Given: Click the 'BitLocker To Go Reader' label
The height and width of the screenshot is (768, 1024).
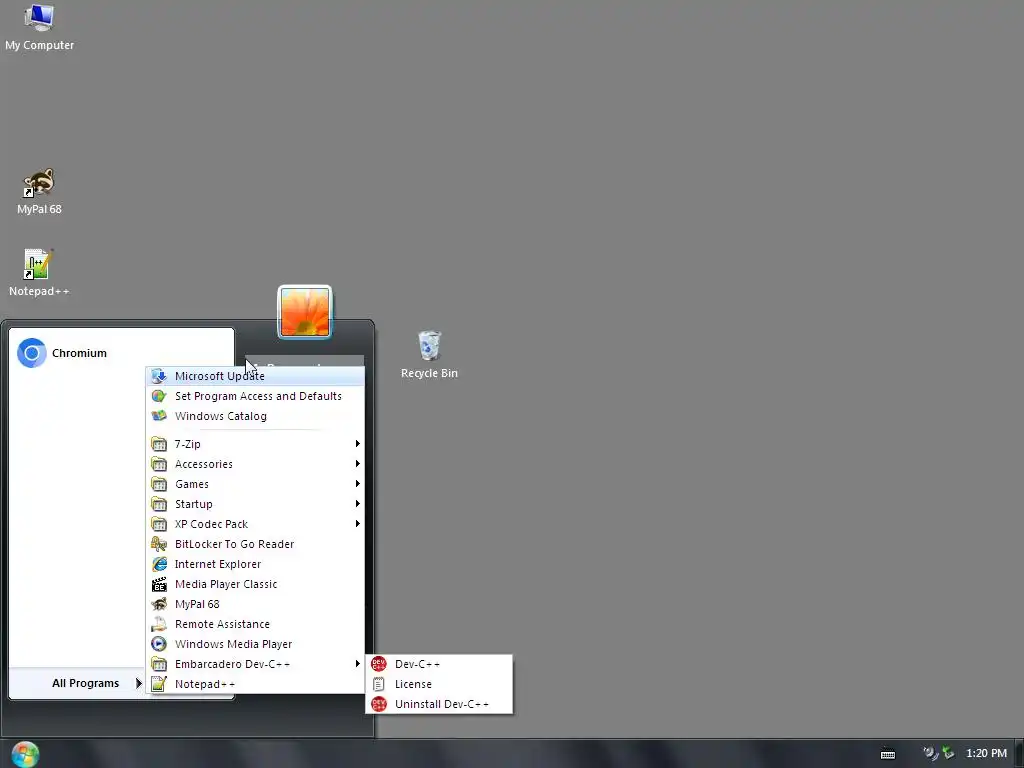Looking at the screenshot, I should (234, 544).
